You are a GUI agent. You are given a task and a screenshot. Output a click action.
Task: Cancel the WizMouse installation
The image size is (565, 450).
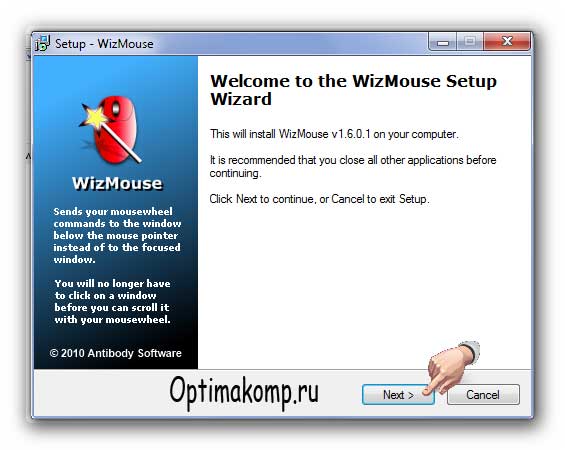(483, 395)
